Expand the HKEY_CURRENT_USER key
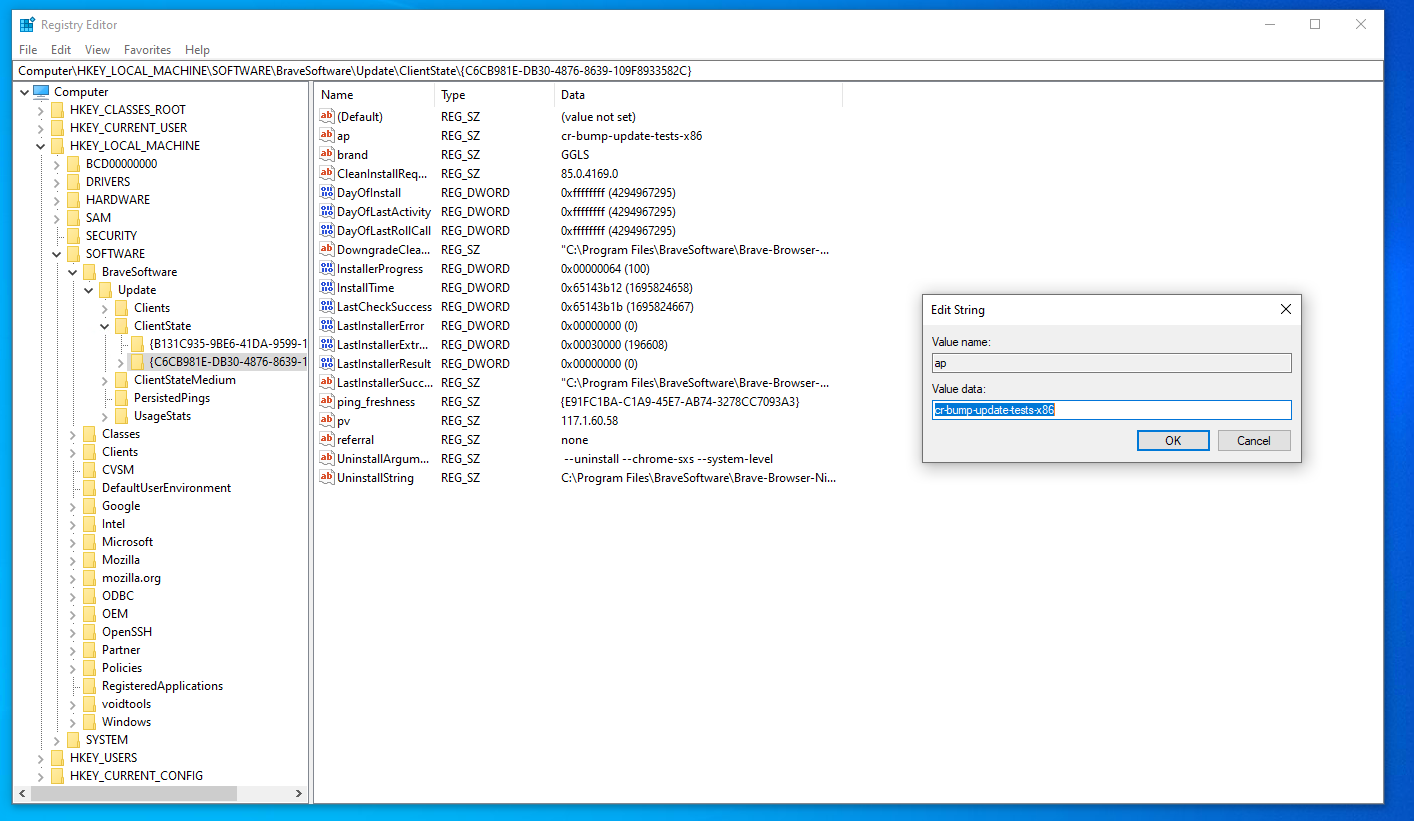The image size is (1414, 821). 39,127
